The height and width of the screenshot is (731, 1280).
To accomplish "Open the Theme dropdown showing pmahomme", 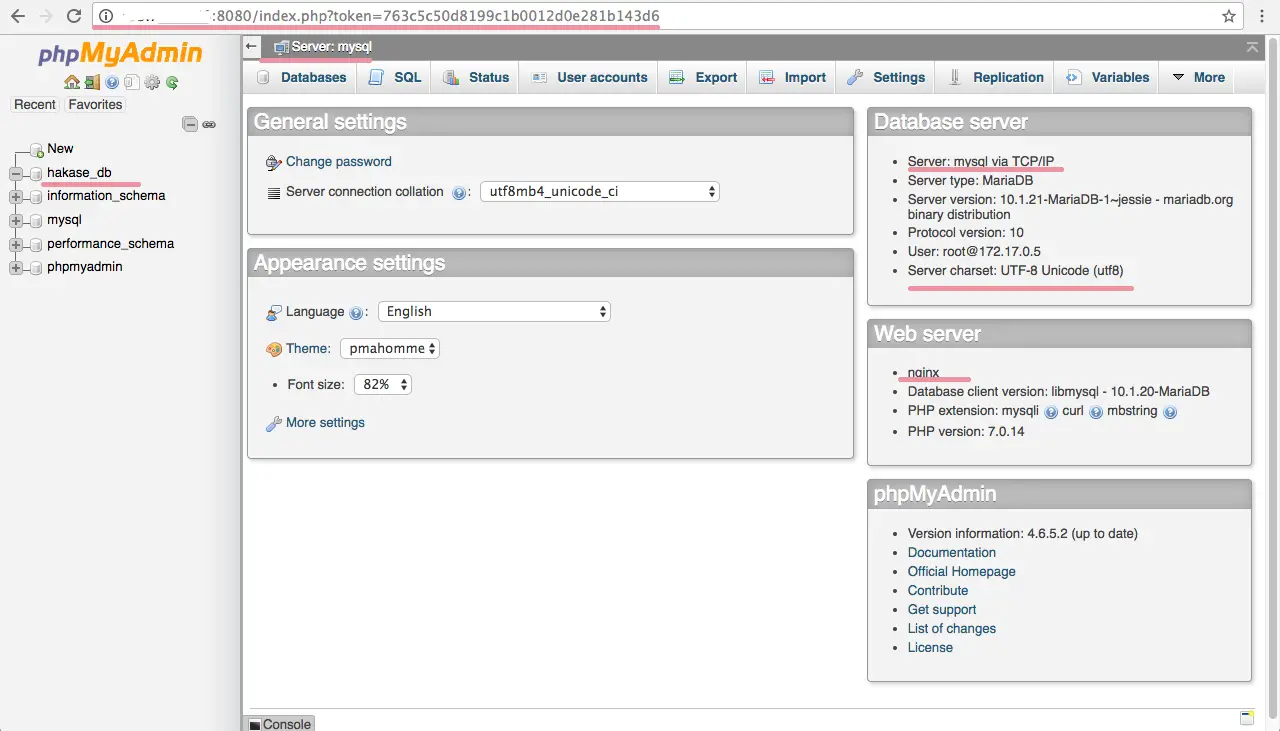I will pos(390,348).
